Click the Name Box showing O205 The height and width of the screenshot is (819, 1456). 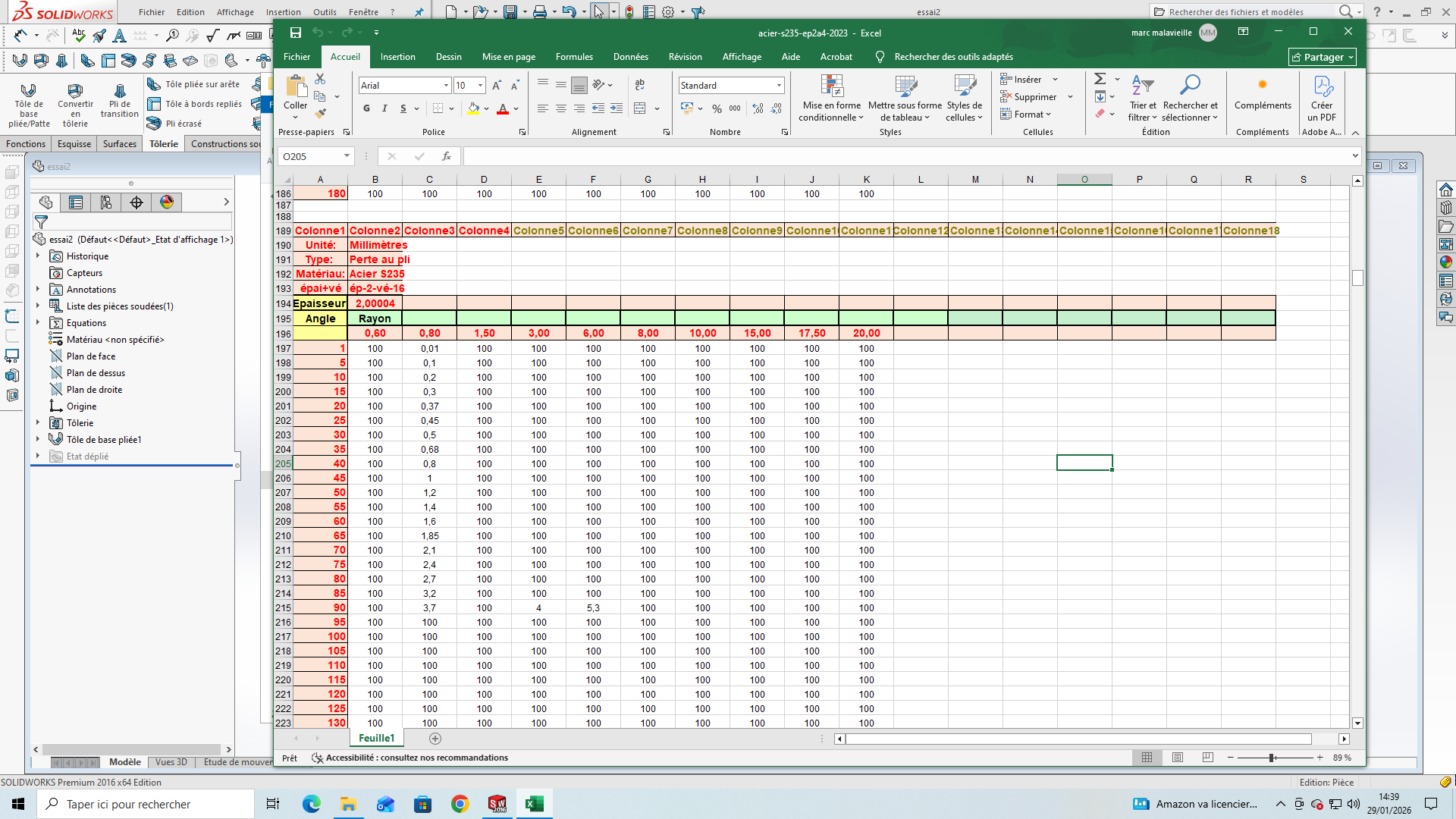point(311,156)
